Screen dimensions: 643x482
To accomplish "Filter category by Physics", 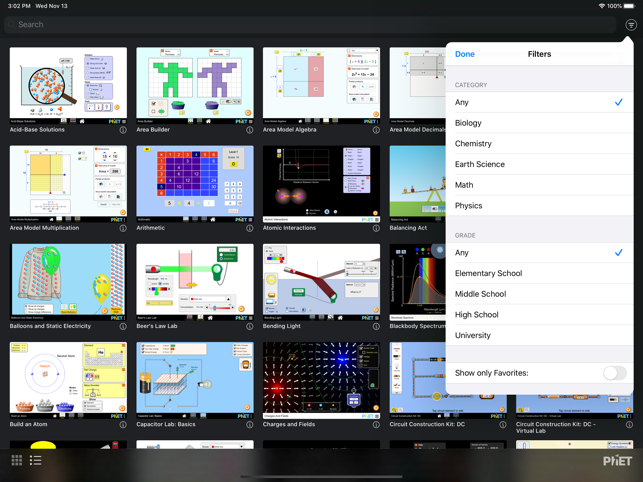I will pyautogui.click(x=539, y=206).
